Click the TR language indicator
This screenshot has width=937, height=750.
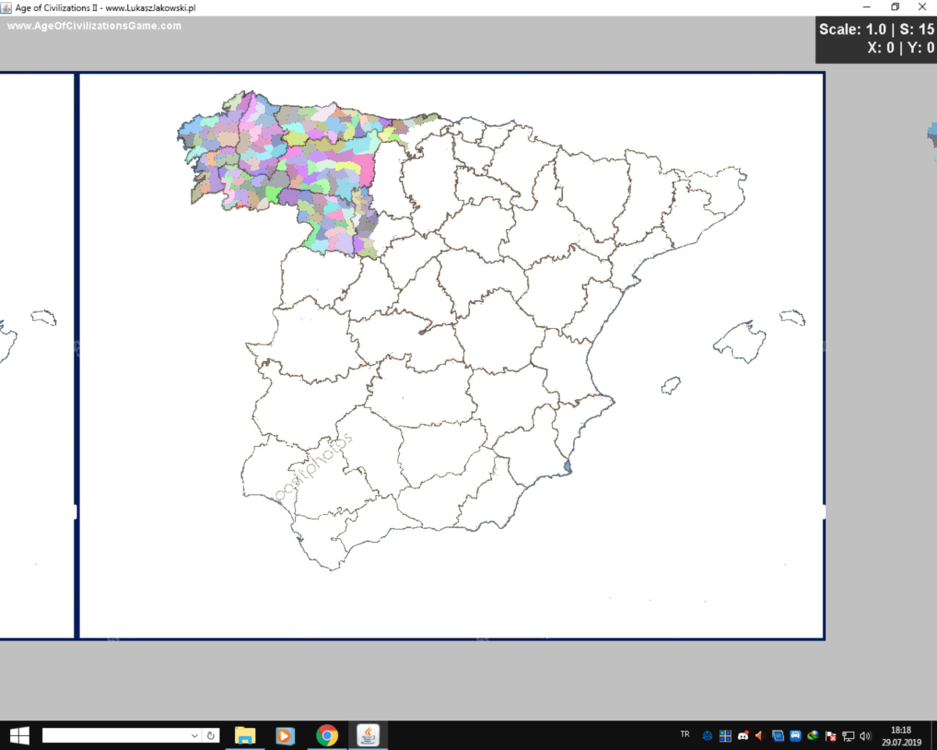point(685,734)
